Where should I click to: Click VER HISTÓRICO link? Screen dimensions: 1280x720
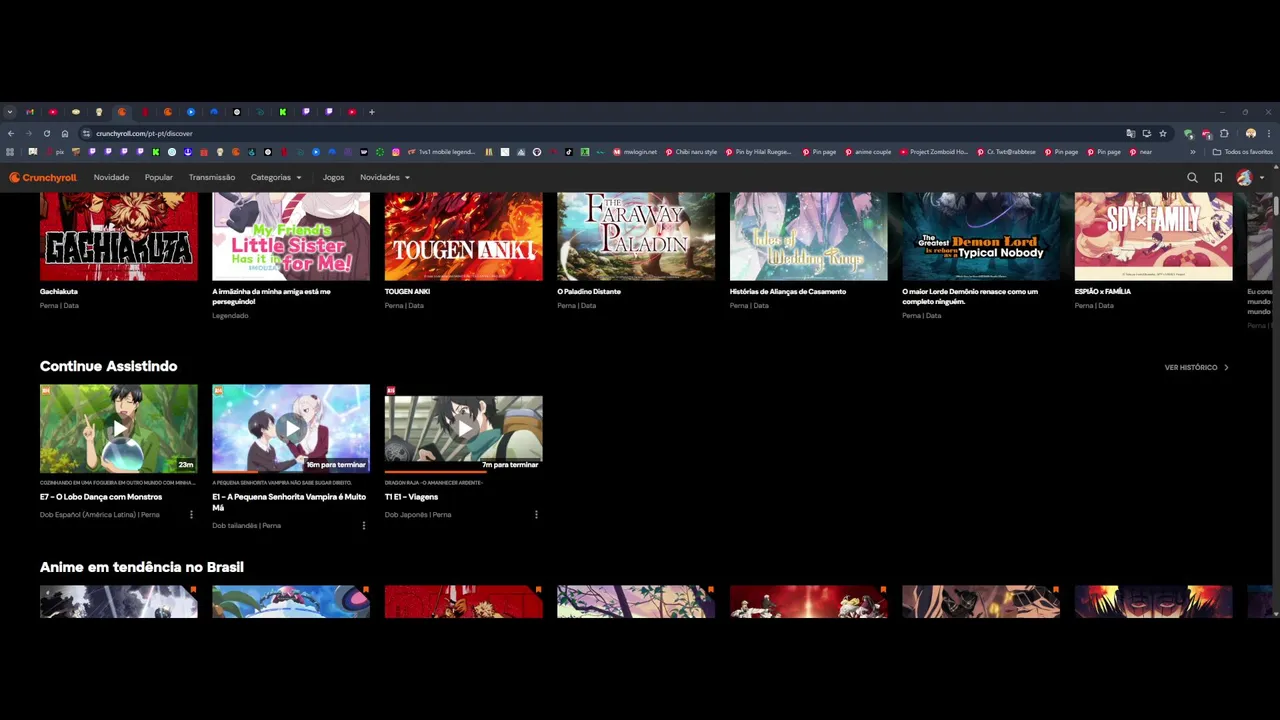tap(1197, 367)
